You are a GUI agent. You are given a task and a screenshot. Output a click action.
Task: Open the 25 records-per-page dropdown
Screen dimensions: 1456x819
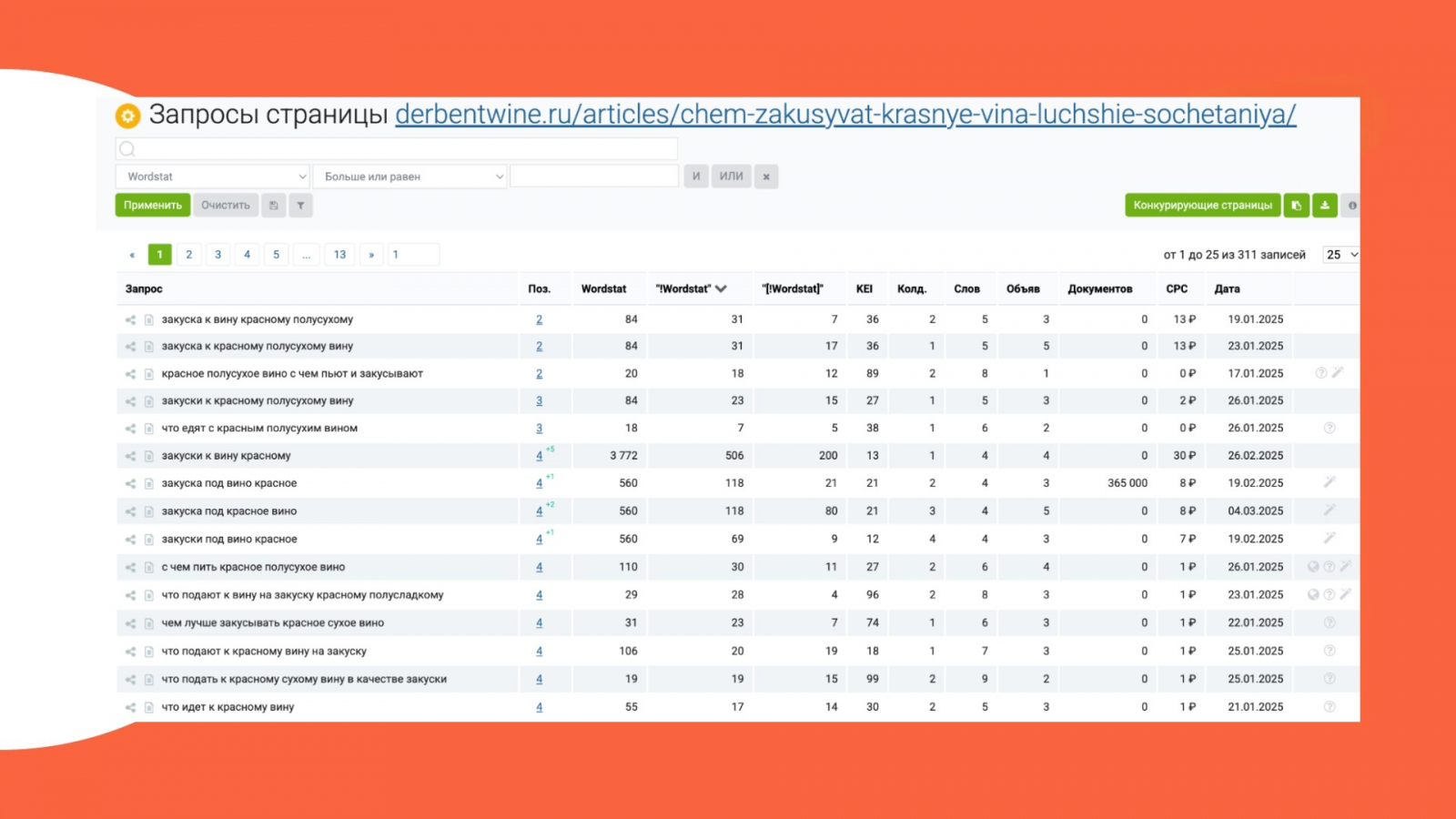(1340, 255)
